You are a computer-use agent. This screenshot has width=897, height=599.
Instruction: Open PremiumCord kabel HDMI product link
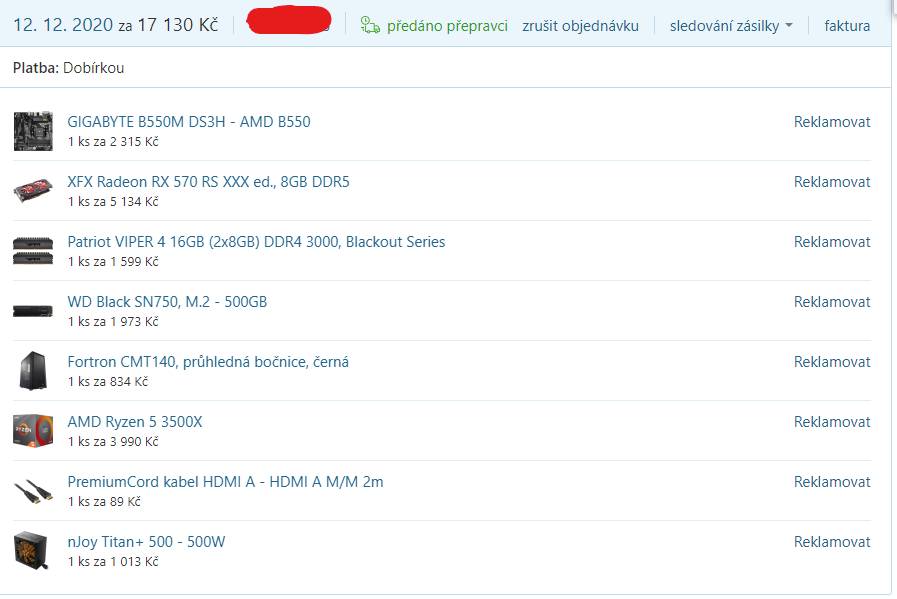225,482
